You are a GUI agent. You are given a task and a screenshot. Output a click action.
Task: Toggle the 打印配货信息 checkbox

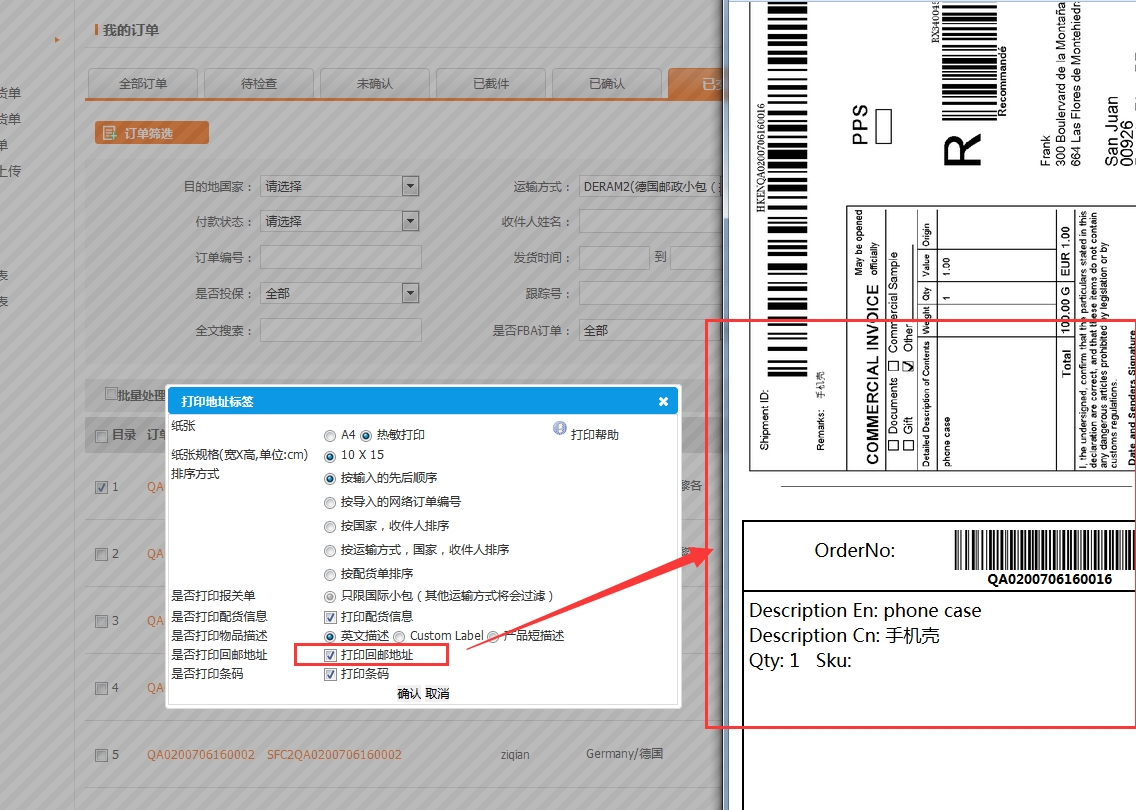(x=330, y=617)
